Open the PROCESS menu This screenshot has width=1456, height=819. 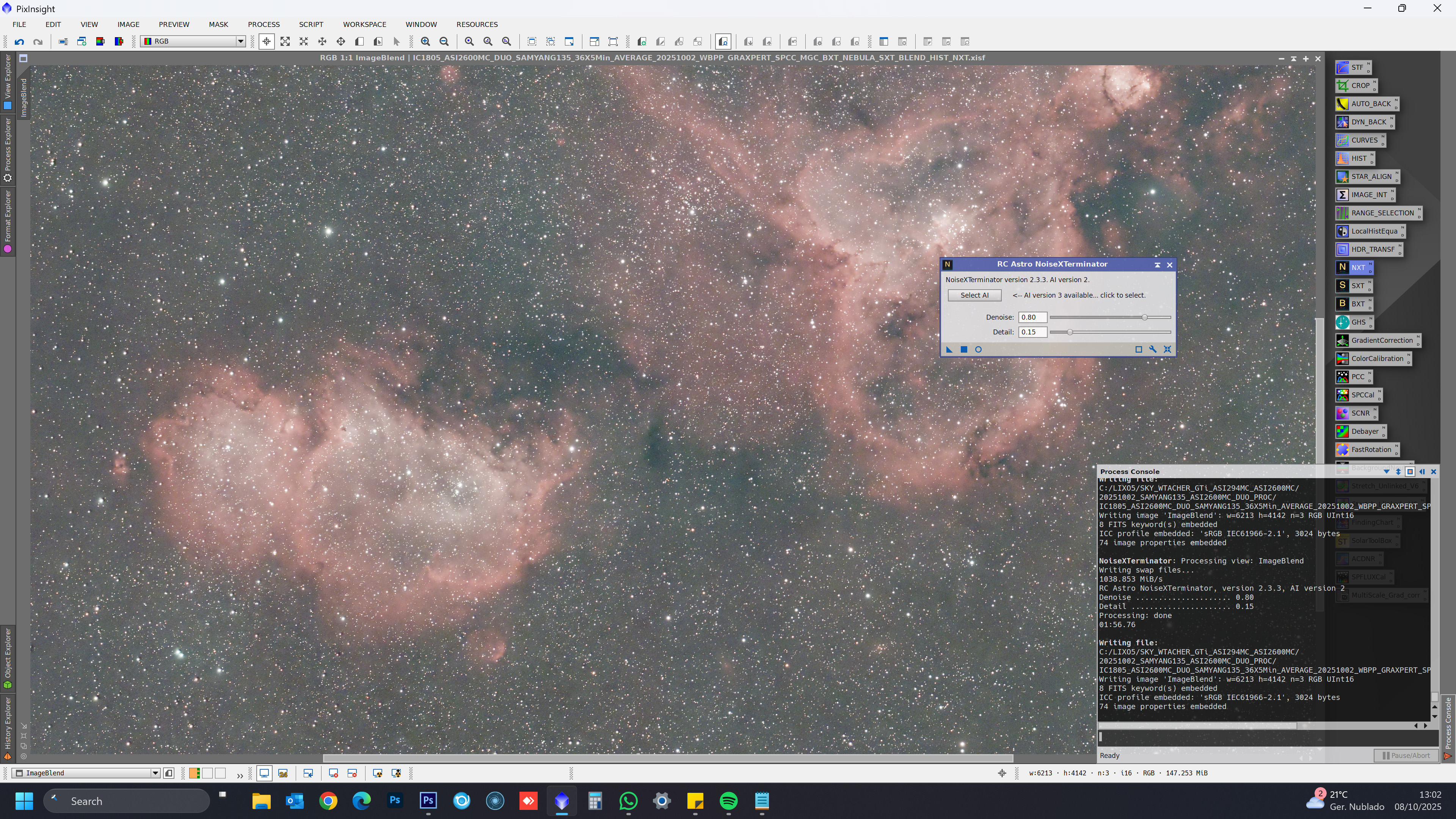pos(264,24)
